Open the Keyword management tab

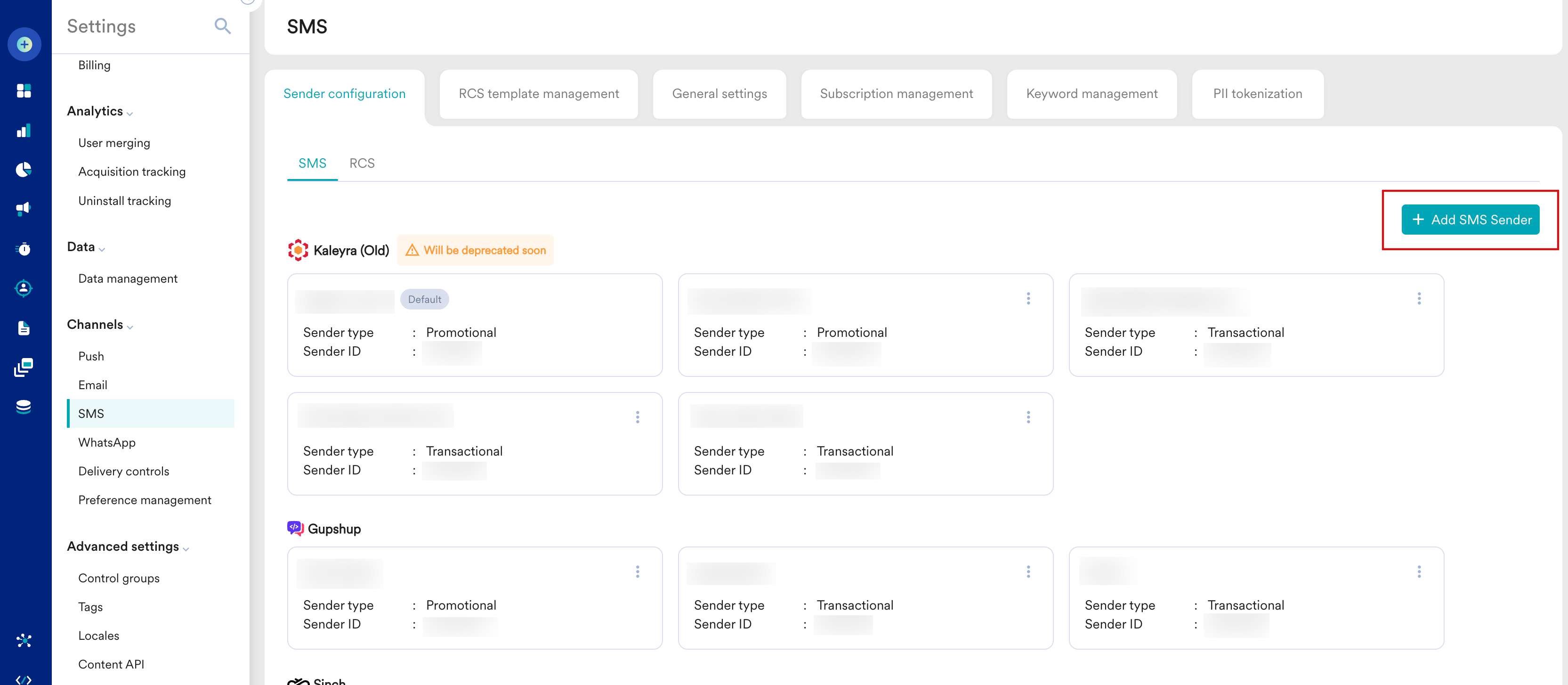click(1091, 94)
